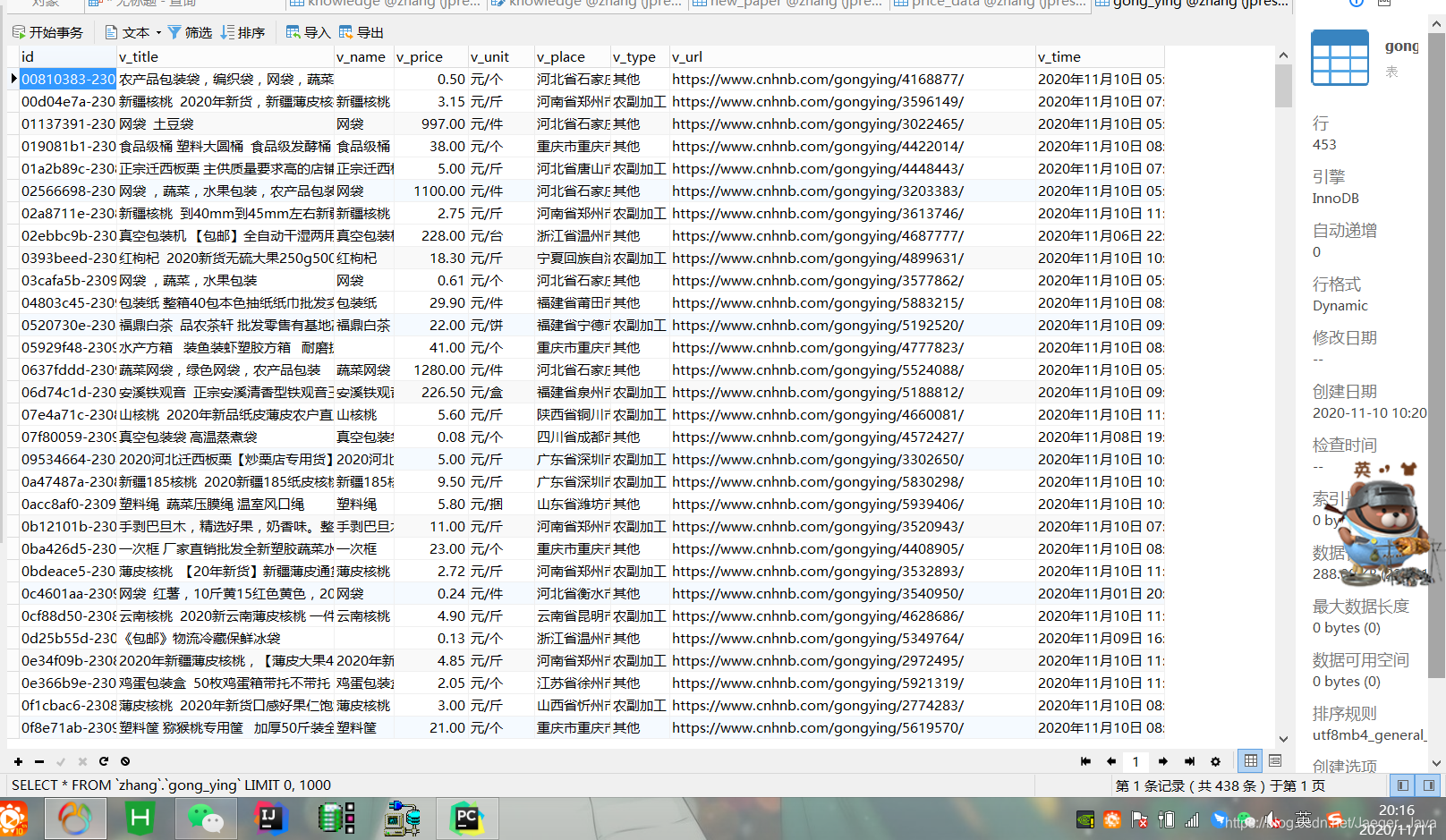Viewport: 1446px width, 840px height.
Task: Open WeChat from the taskbar
Action: click(205, 818)
